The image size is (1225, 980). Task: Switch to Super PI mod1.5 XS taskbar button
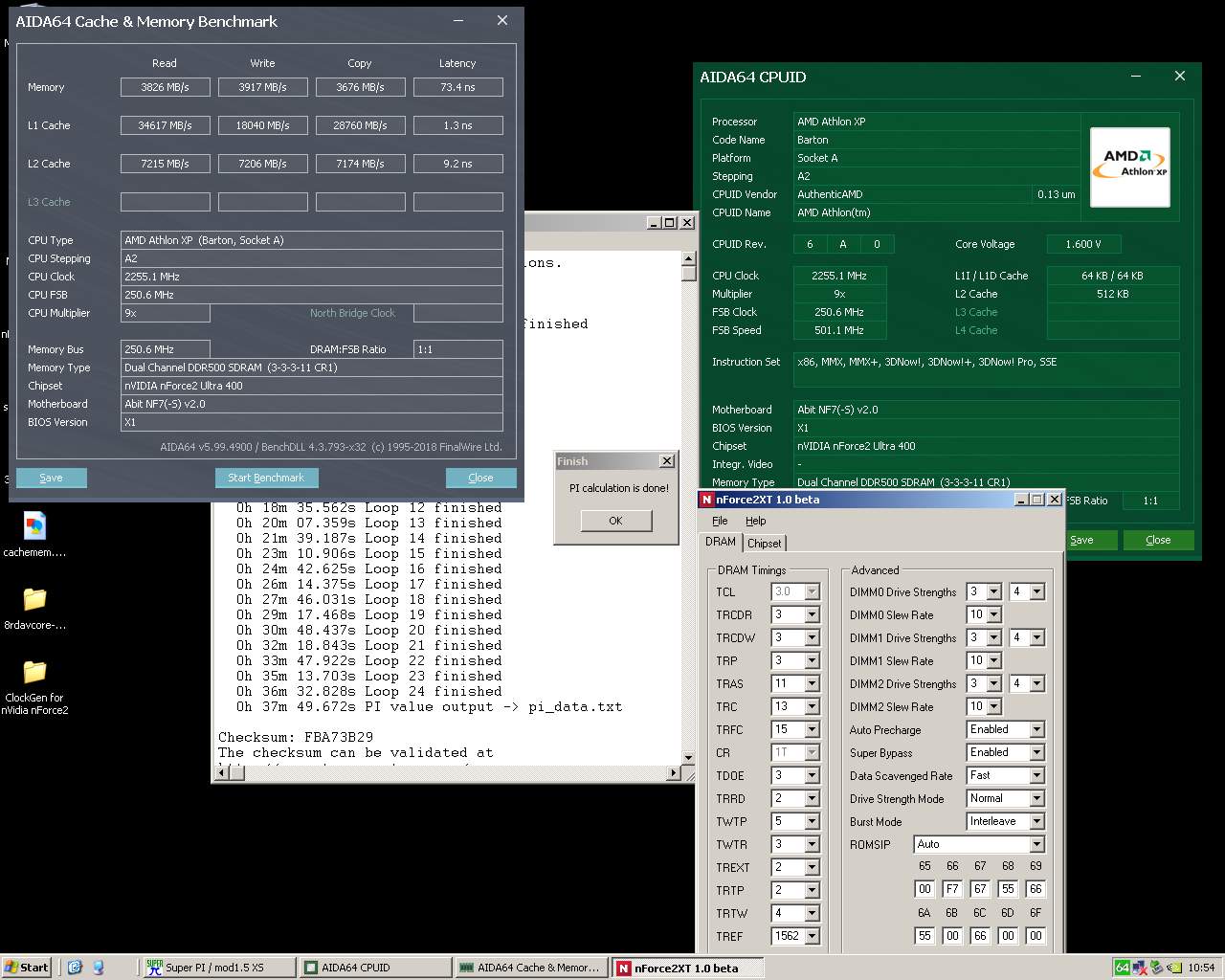coord(218,968)
